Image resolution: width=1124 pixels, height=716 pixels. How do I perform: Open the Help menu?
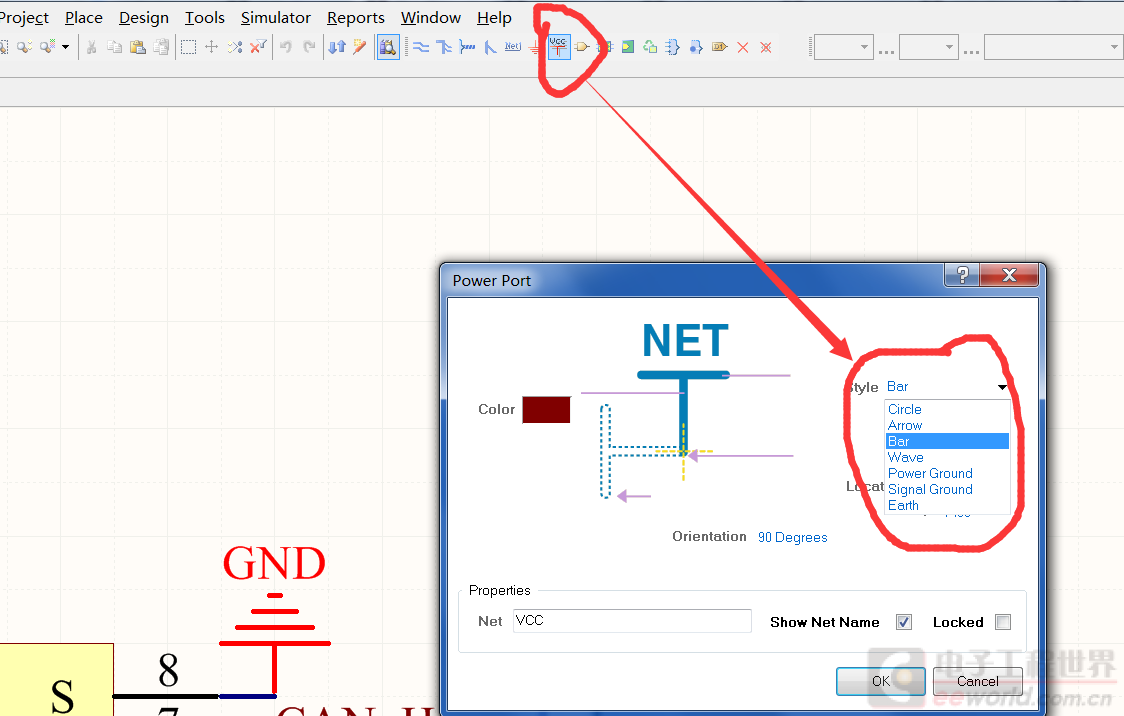click(x=495, y=17)
